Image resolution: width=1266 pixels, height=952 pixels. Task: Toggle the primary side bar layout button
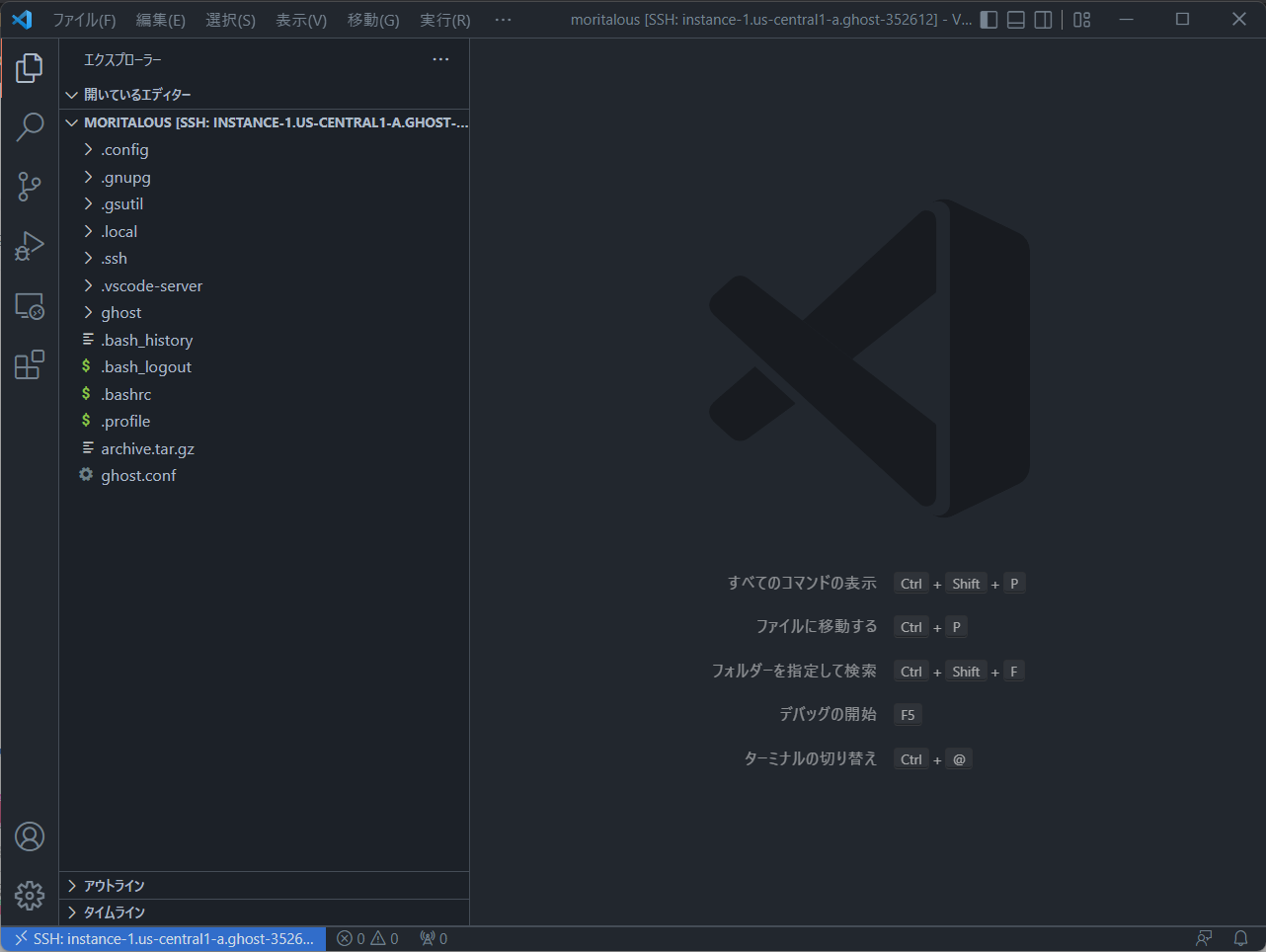(989, 20)
